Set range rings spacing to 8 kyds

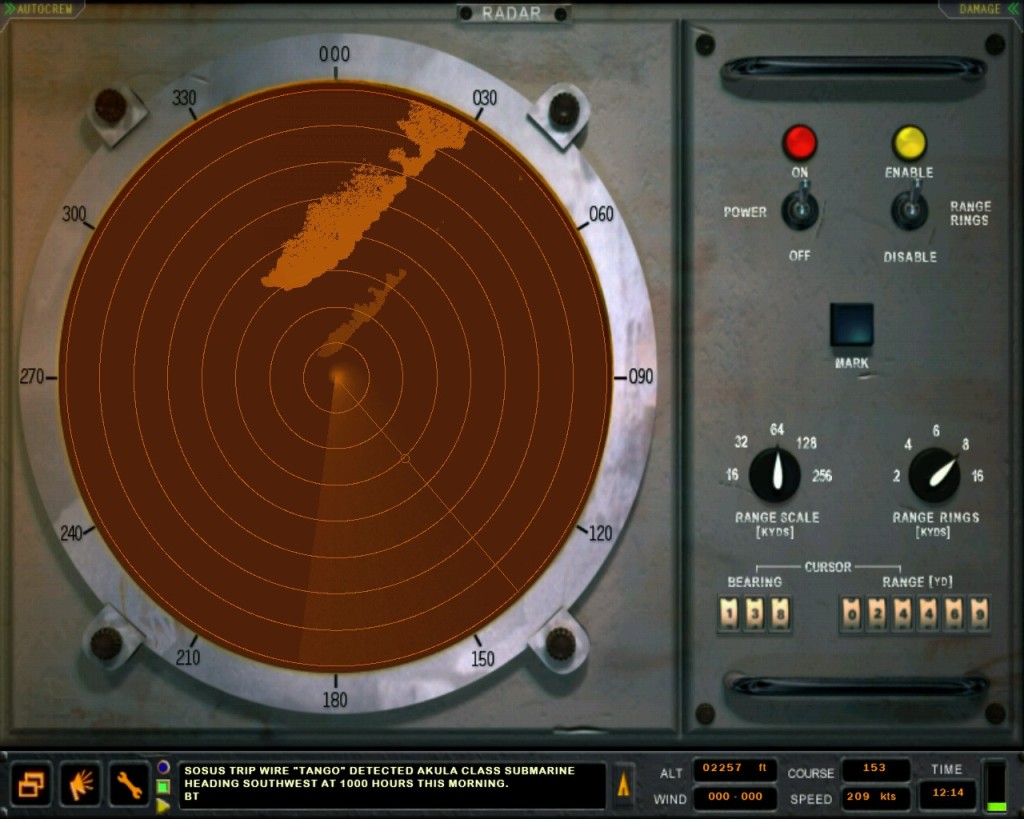(x=965, y=444)
